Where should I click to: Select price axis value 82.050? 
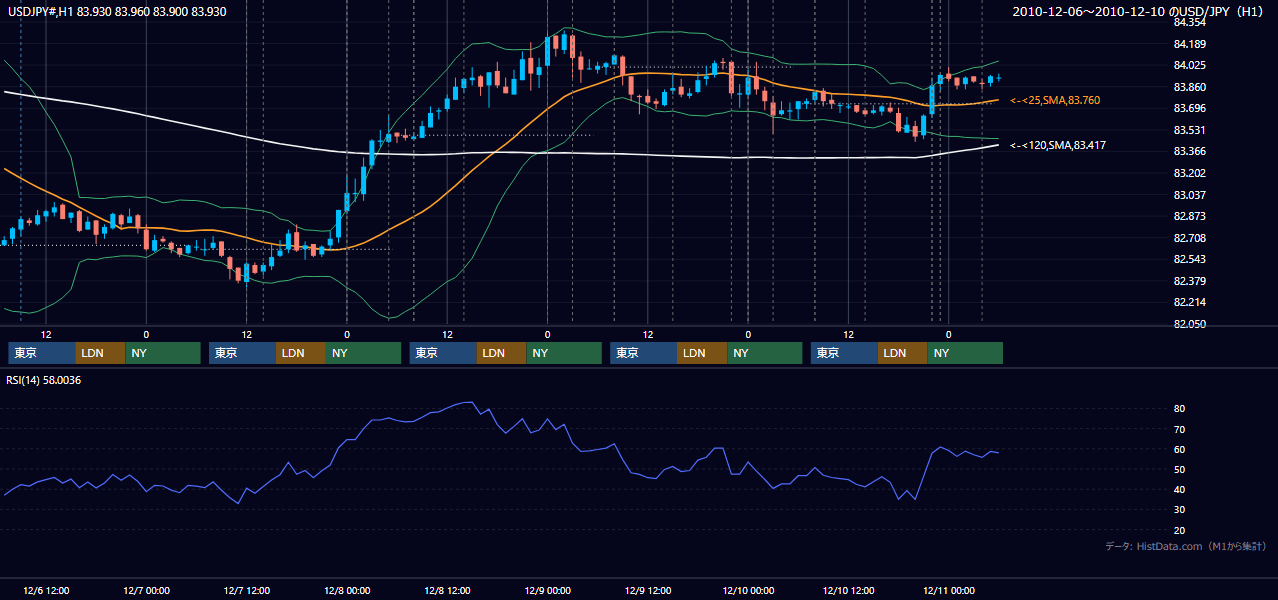tap(1189, 324)
